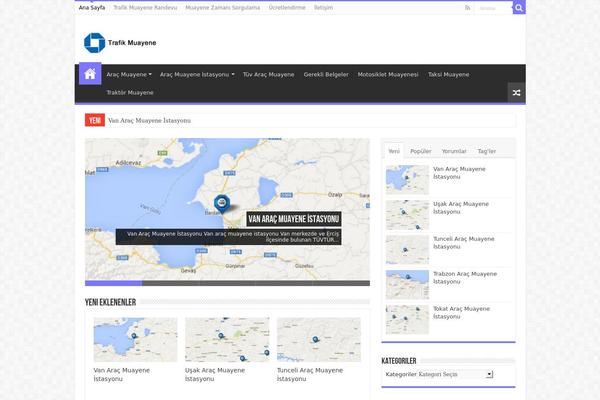Viewport: 600px width, 400px height.
Task: Click the magnifier search button
Action: [x=519, y=7]
